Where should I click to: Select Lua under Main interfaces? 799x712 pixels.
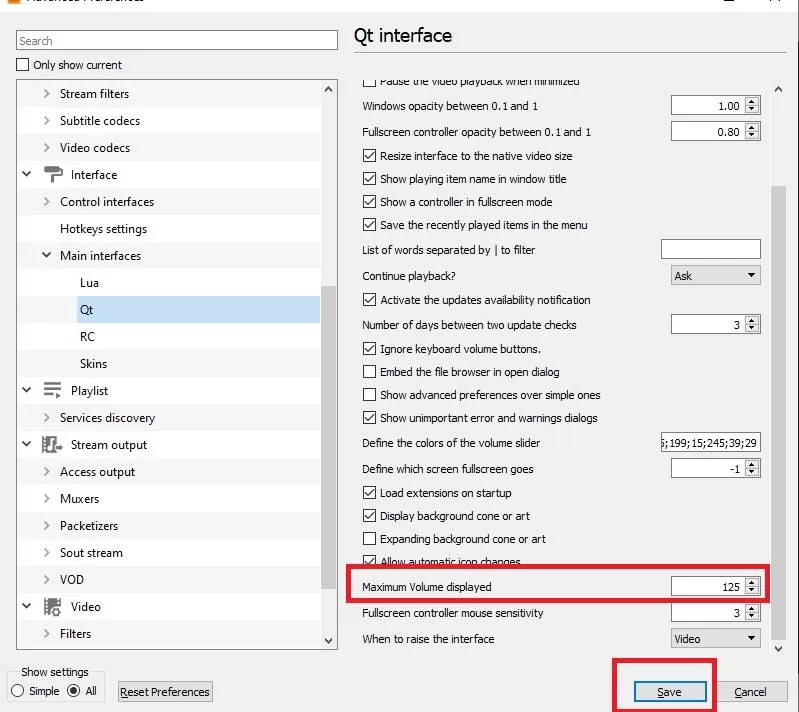(x=89, y=282)
